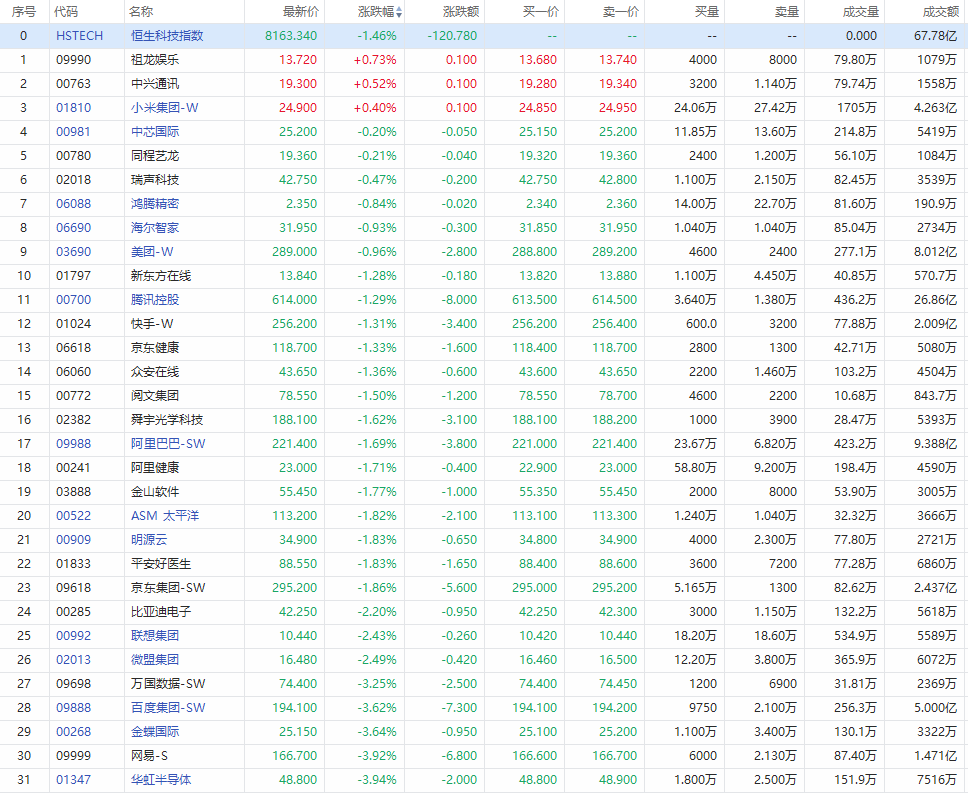Screen dimensions: 968x795
Task: Select the 京东健康 row name
Action: click(155, 348)
